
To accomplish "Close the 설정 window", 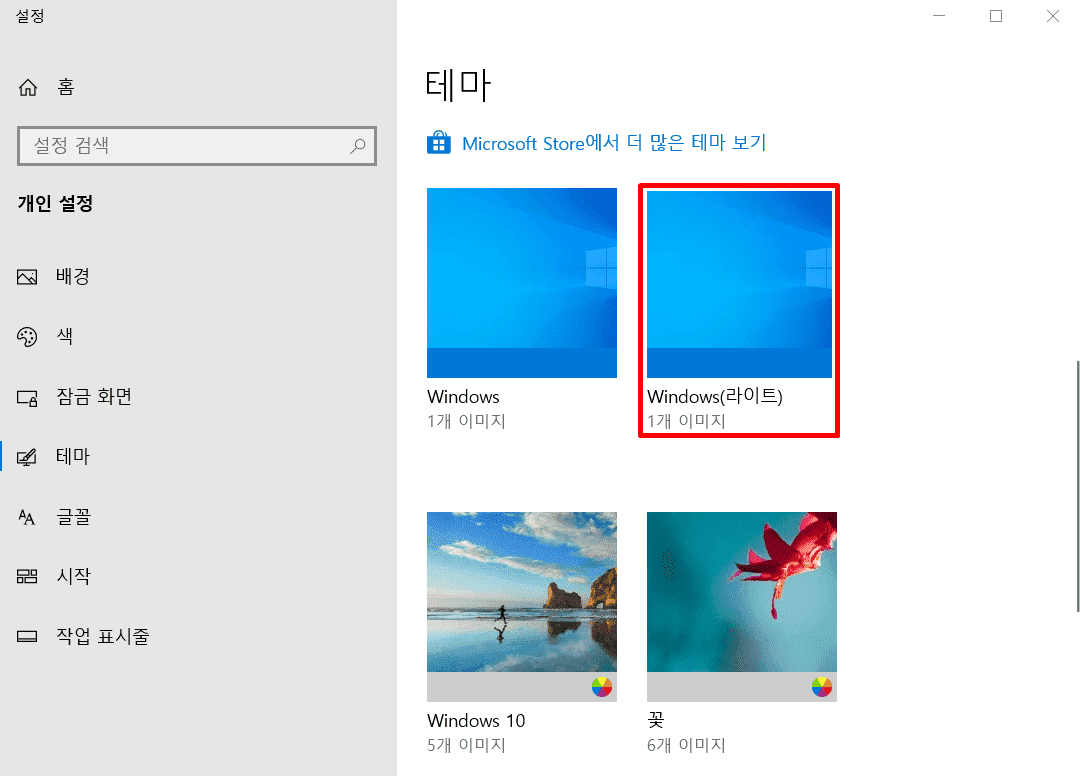I will click(x=1052, y=16).
